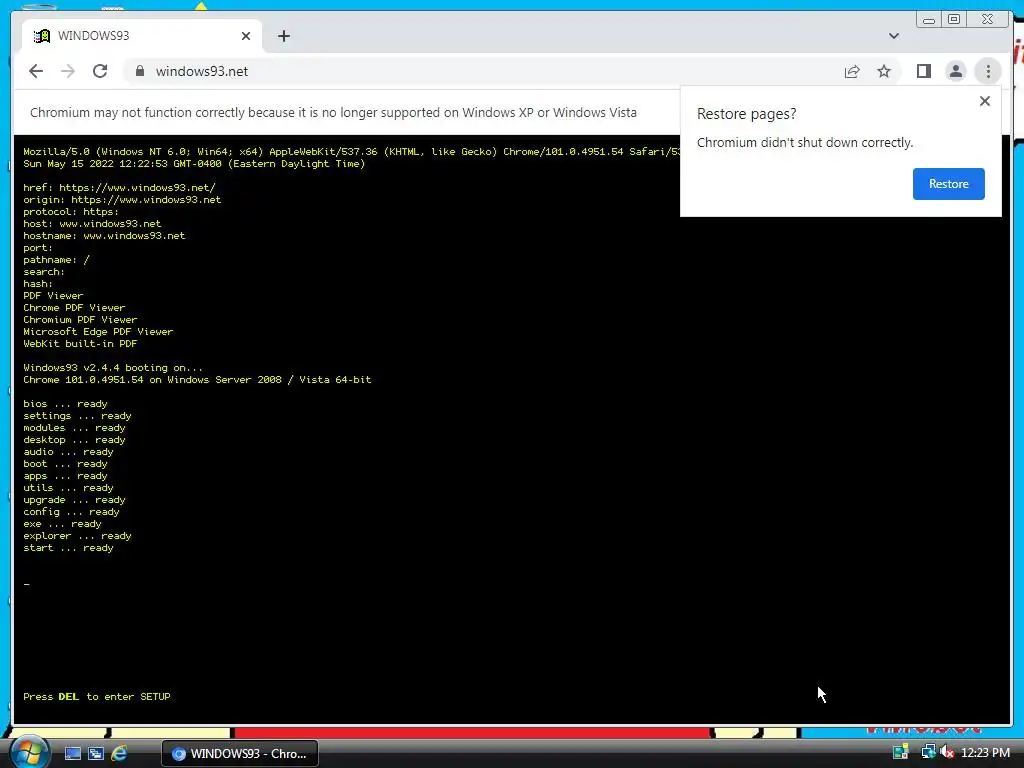
Task: Click 'Press DEL to enter SETUP' text
Action: [x=97, y=697]
